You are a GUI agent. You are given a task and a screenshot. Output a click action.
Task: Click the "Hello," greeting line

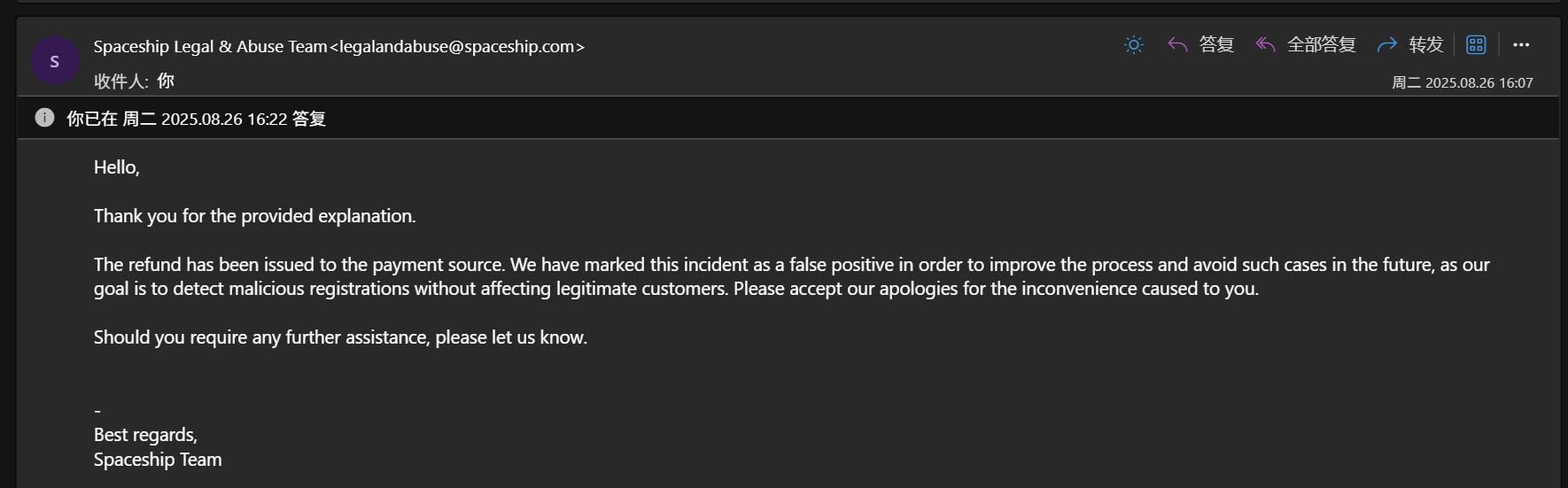(117, 167)
